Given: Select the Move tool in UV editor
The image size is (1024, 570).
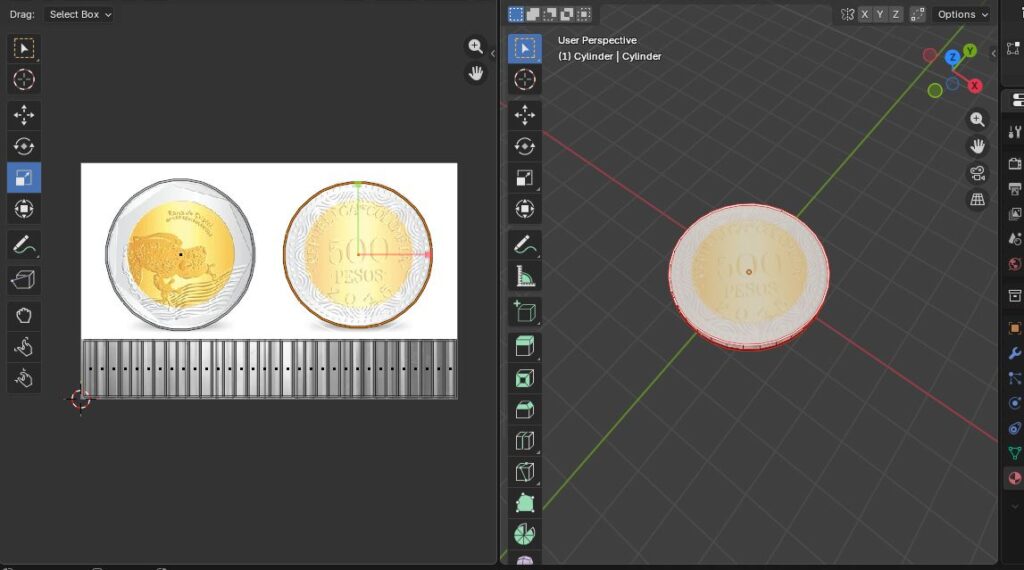Looking at the screenshot, I should coord(24,115).
